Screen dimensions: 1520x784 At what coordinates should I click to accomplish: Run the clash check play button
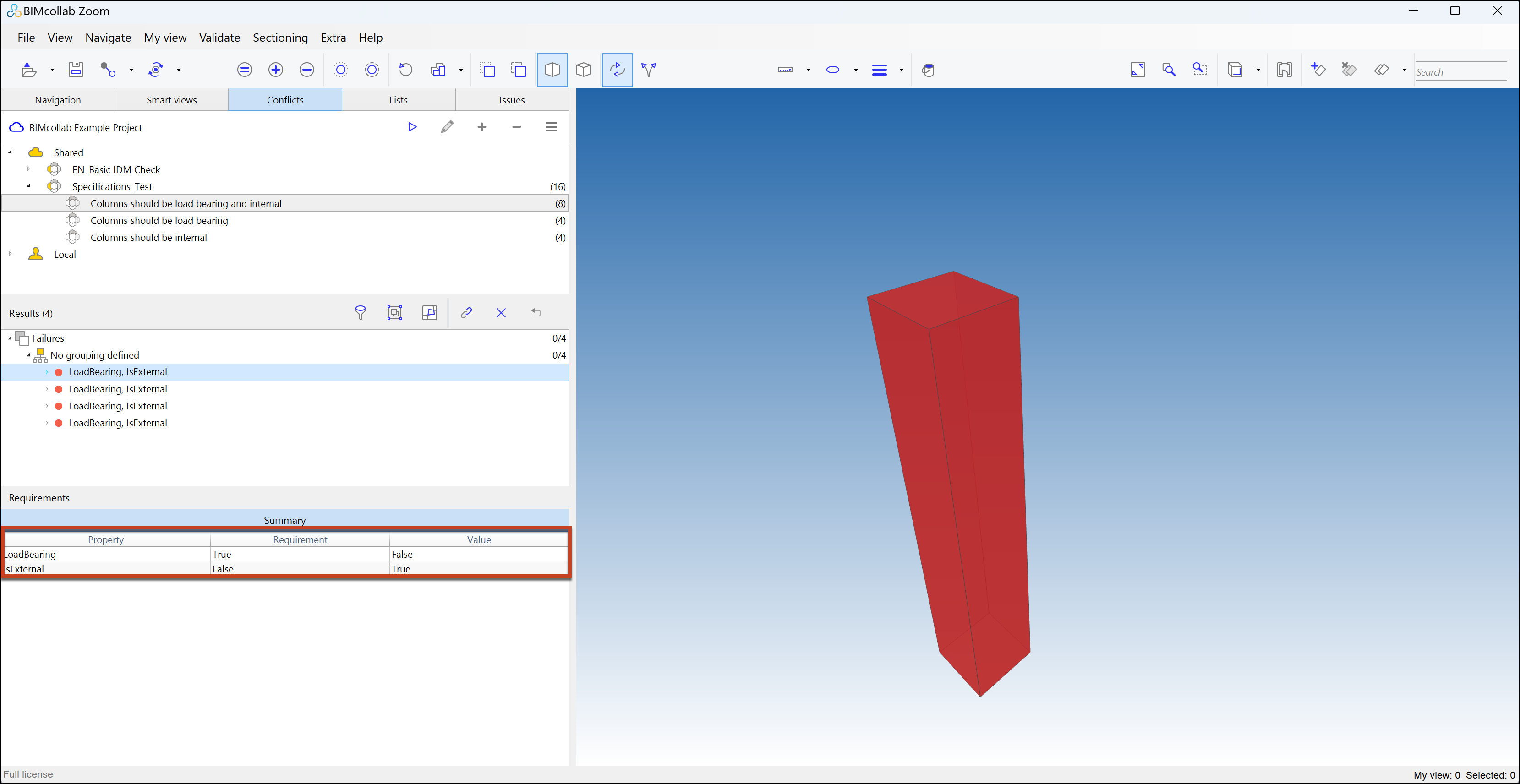(x=412, y=127)
